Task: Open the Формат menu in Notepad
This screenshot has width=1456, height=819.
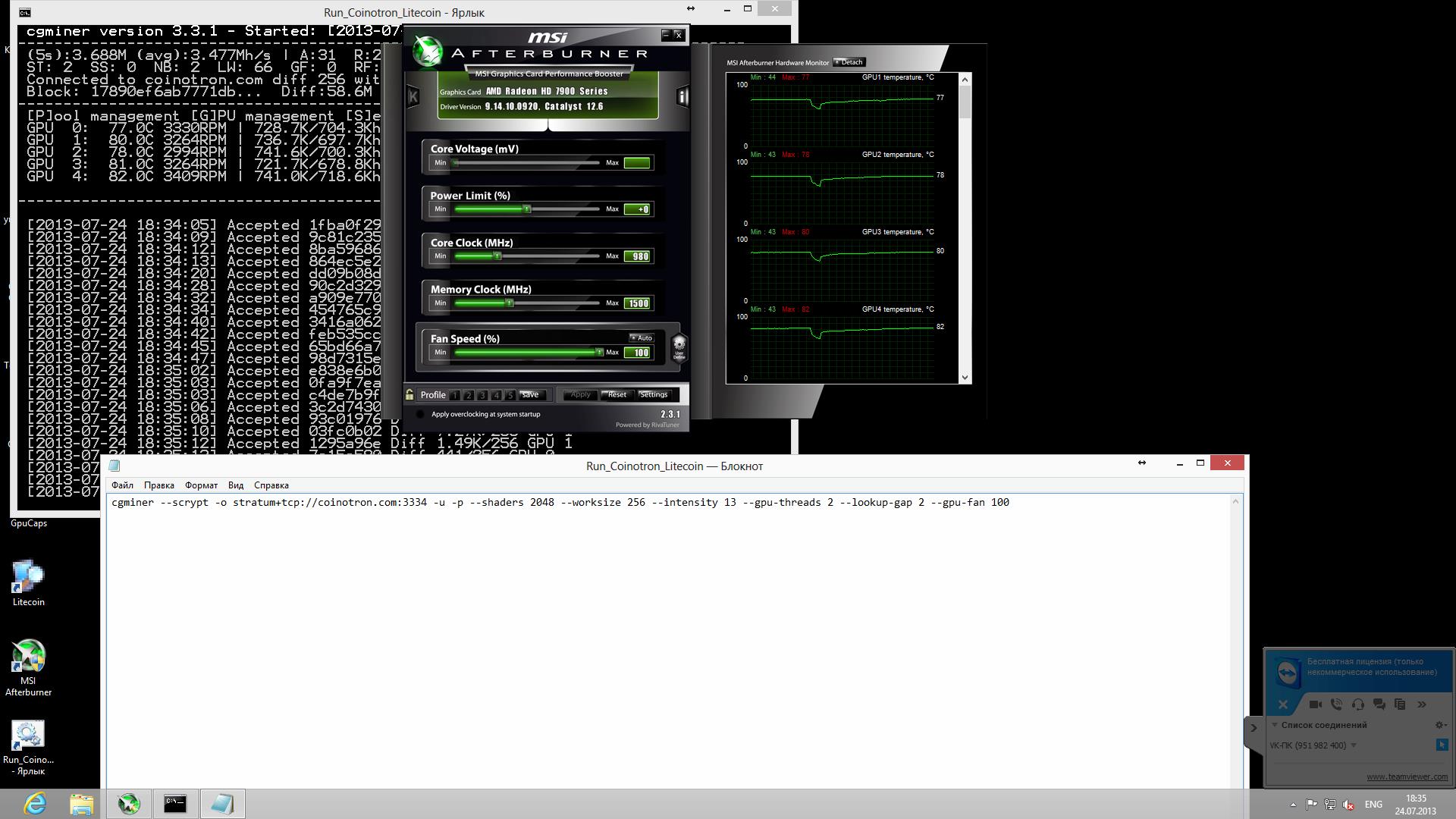Action: 201,485
